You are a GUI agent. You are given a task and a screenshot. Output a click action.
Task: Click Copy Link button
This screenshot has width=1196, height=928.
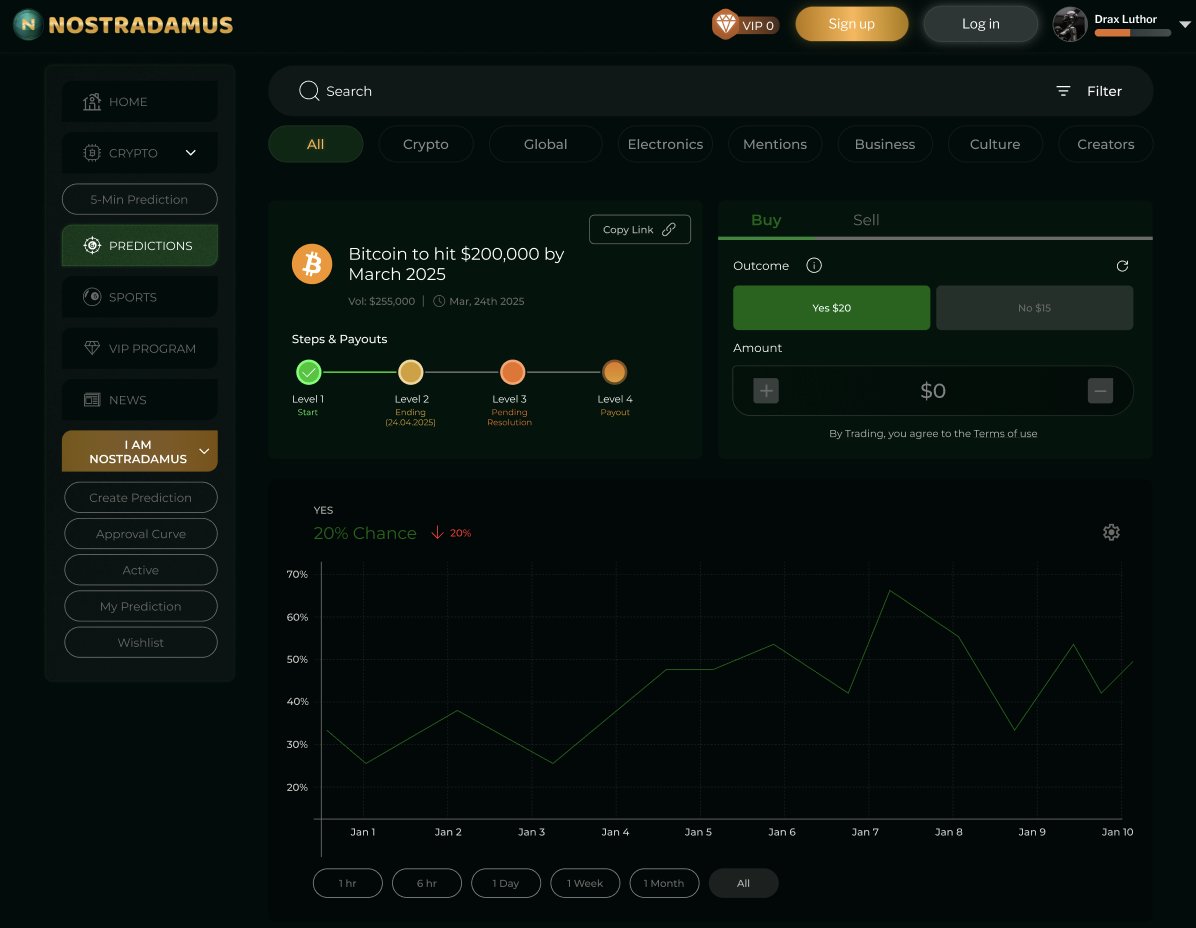tap(639, 230)
